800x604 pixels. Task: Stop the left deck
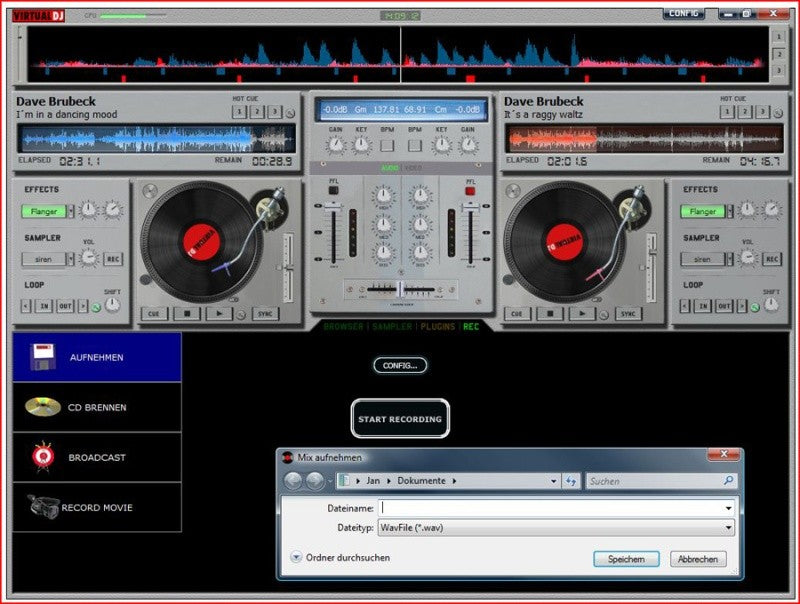coord(187,314)
